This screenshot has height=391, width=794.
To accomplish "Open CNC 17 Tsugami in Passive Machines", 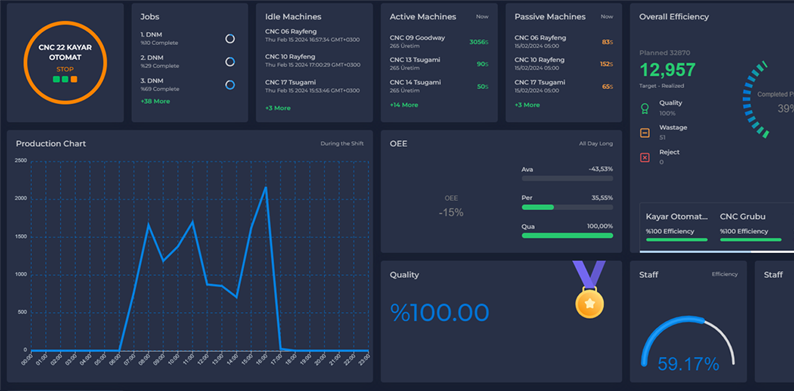I will [x=564, y=86].
